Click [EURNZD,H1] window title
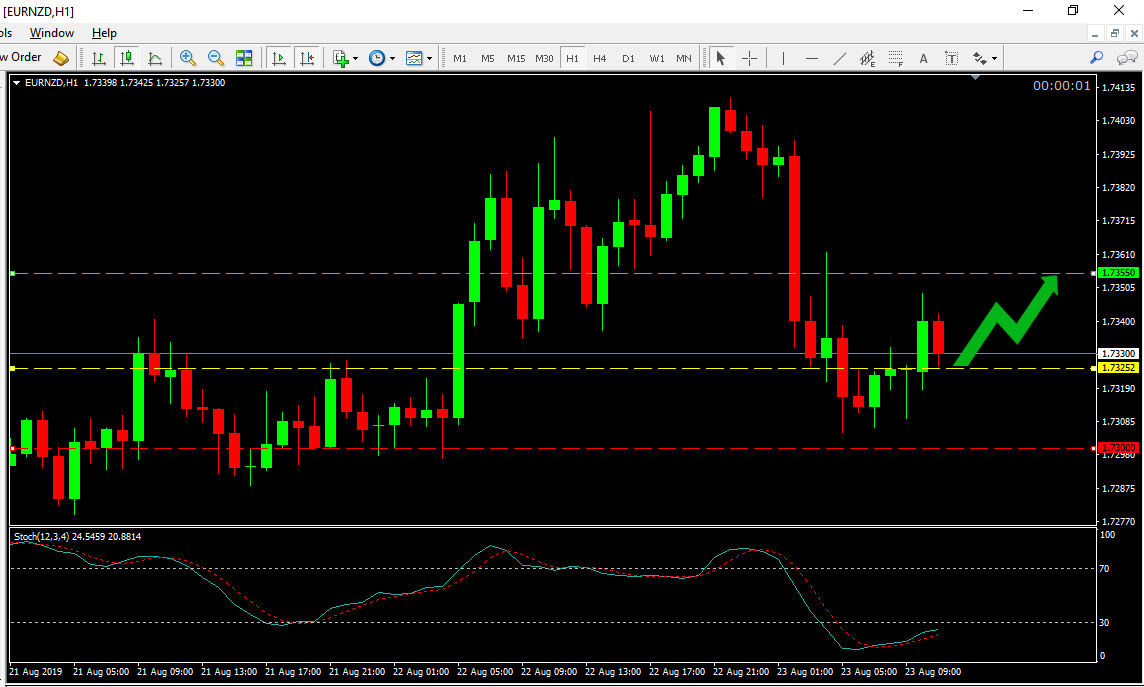 38,11
